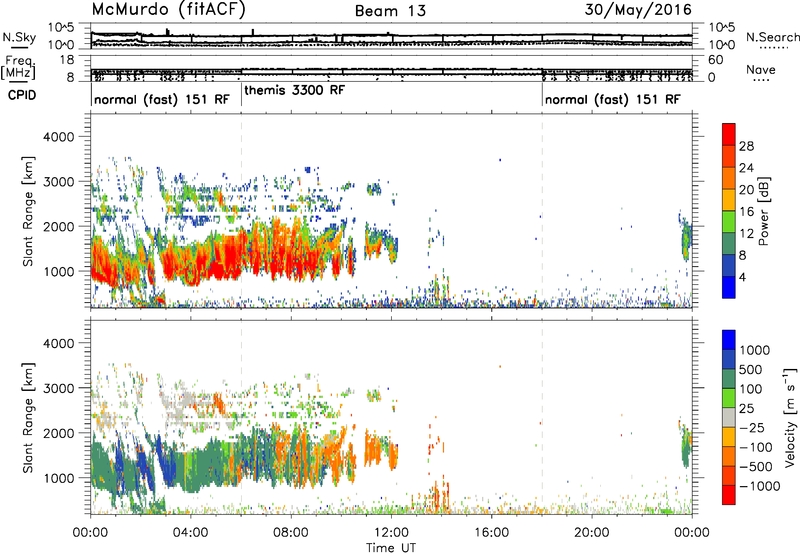Click the '100' tick on velocity colorbar
Screen dimensions: 800x554
pyautogui.click(x=751, y=389)
